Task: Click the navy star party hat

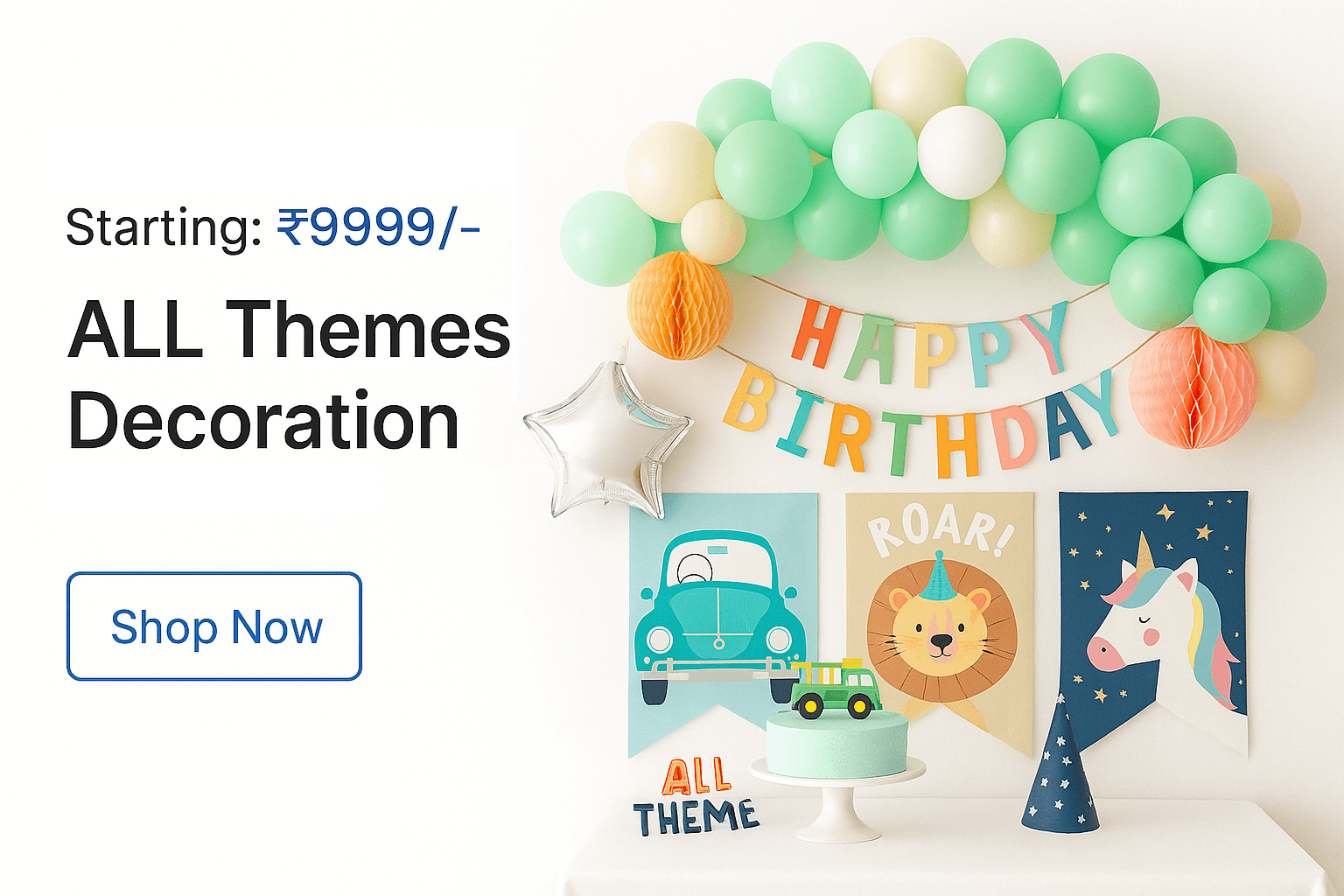Action: 1060,764
